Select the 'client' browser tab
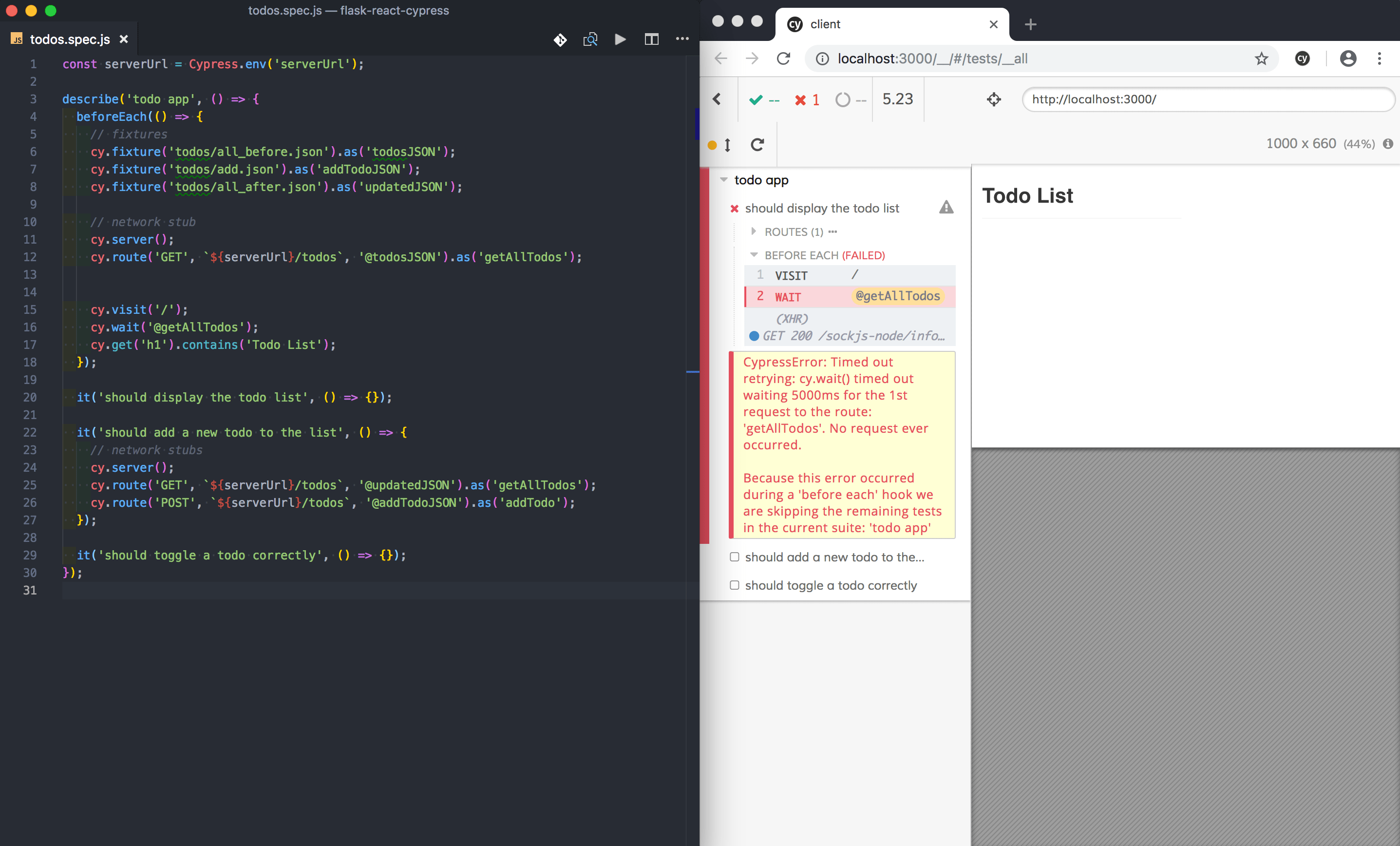 point(825,24)
